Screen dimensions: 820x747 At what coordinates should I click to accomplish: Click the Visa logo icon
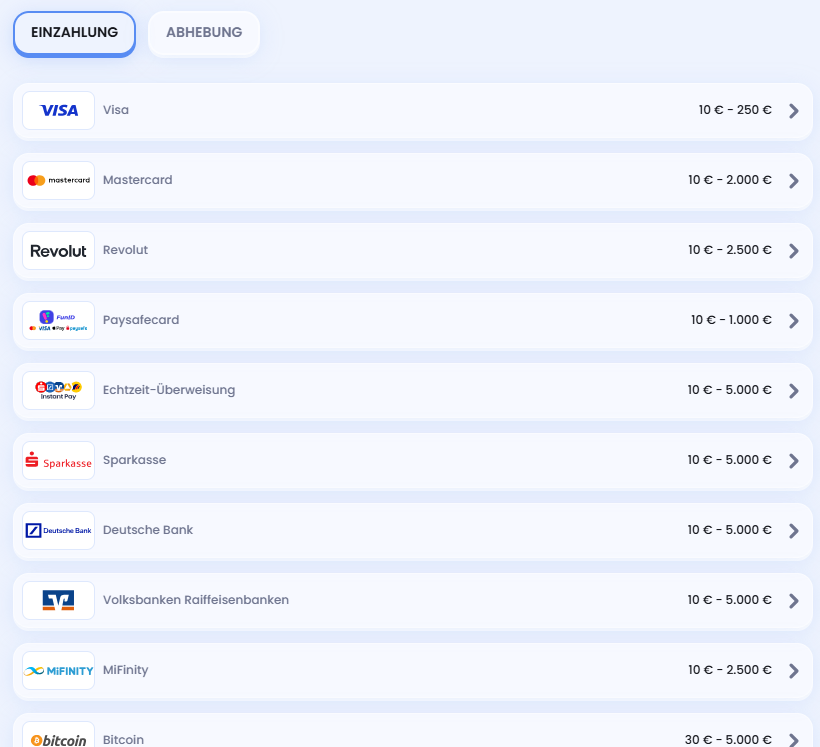coord(59,110)
